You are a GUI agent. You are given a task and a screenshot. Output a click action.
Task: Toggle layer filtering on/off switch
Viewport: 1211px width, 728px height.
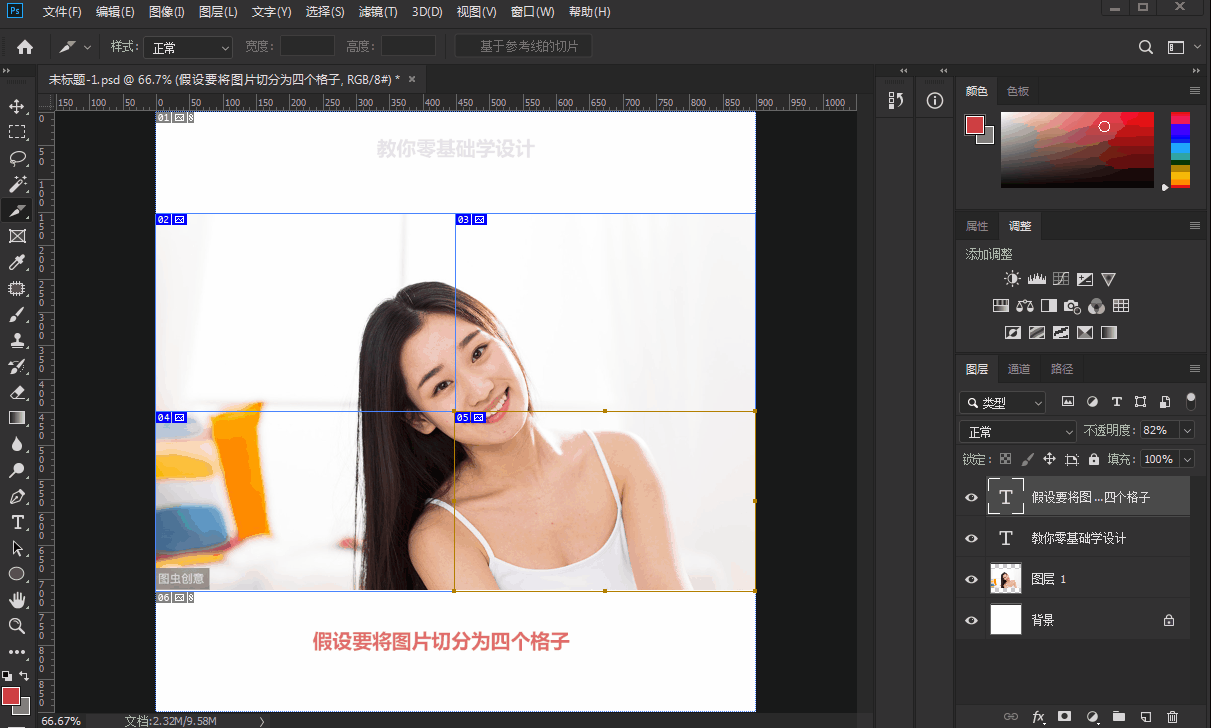click(x=1190, y=401)
